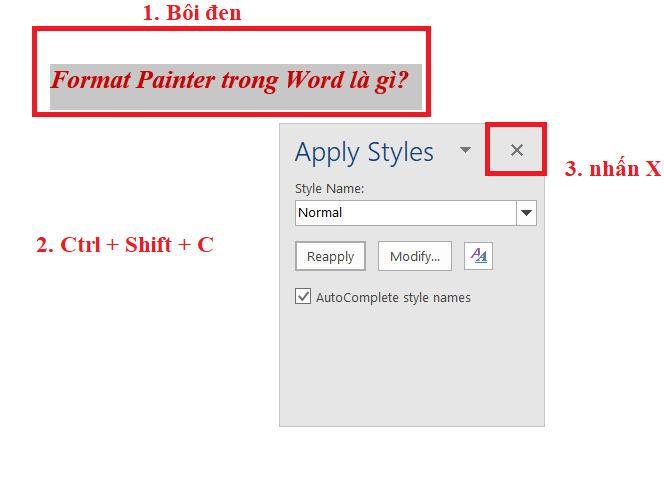664x492 pixels.
Task: Click into the Style Name field showing Normal
Action: tap(406, 213)
